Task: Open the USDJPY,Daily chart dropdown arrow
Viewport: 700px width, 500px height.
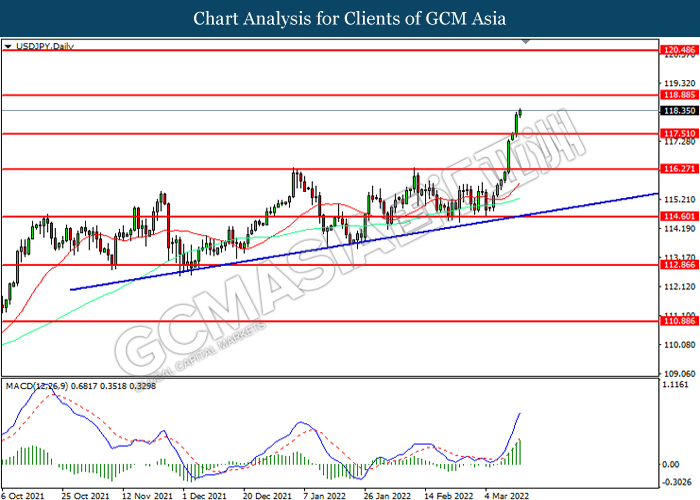Action: [x=8, y=46]
